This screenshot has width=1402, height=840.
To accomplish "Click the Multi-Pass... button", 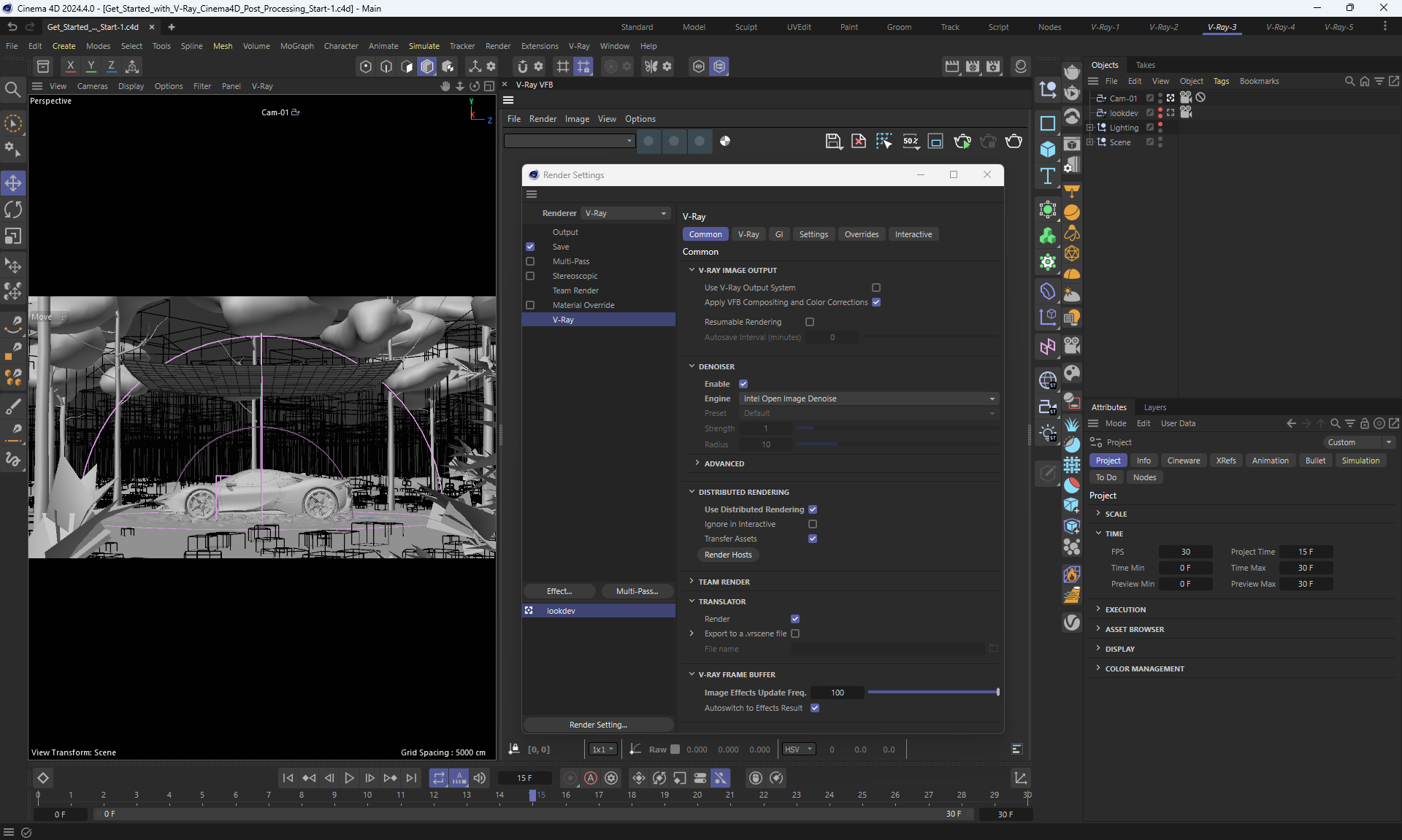I will 637,591.
